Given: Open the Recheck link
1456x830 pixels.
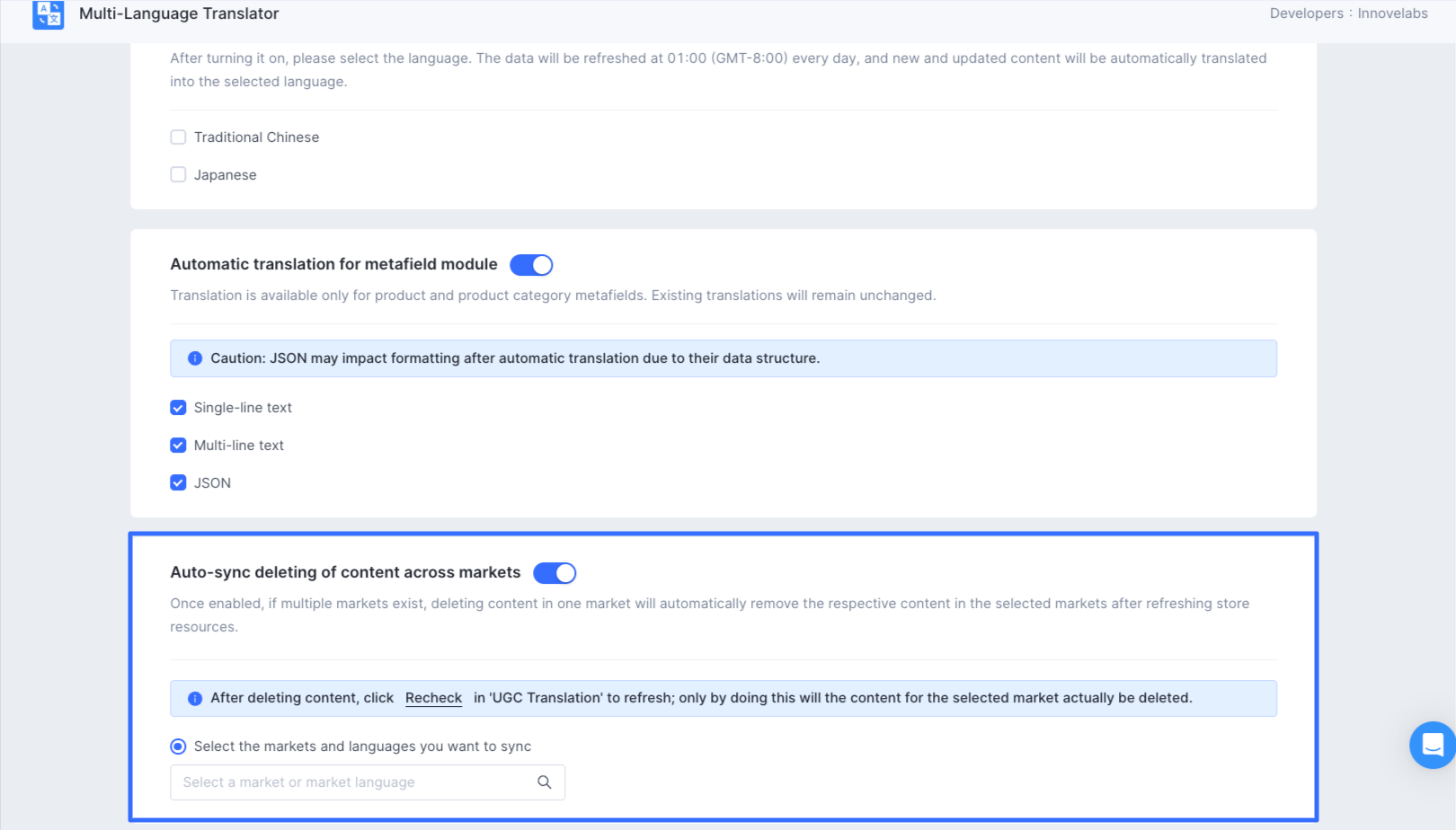Looking at the screenshot, I should point(433,698).
